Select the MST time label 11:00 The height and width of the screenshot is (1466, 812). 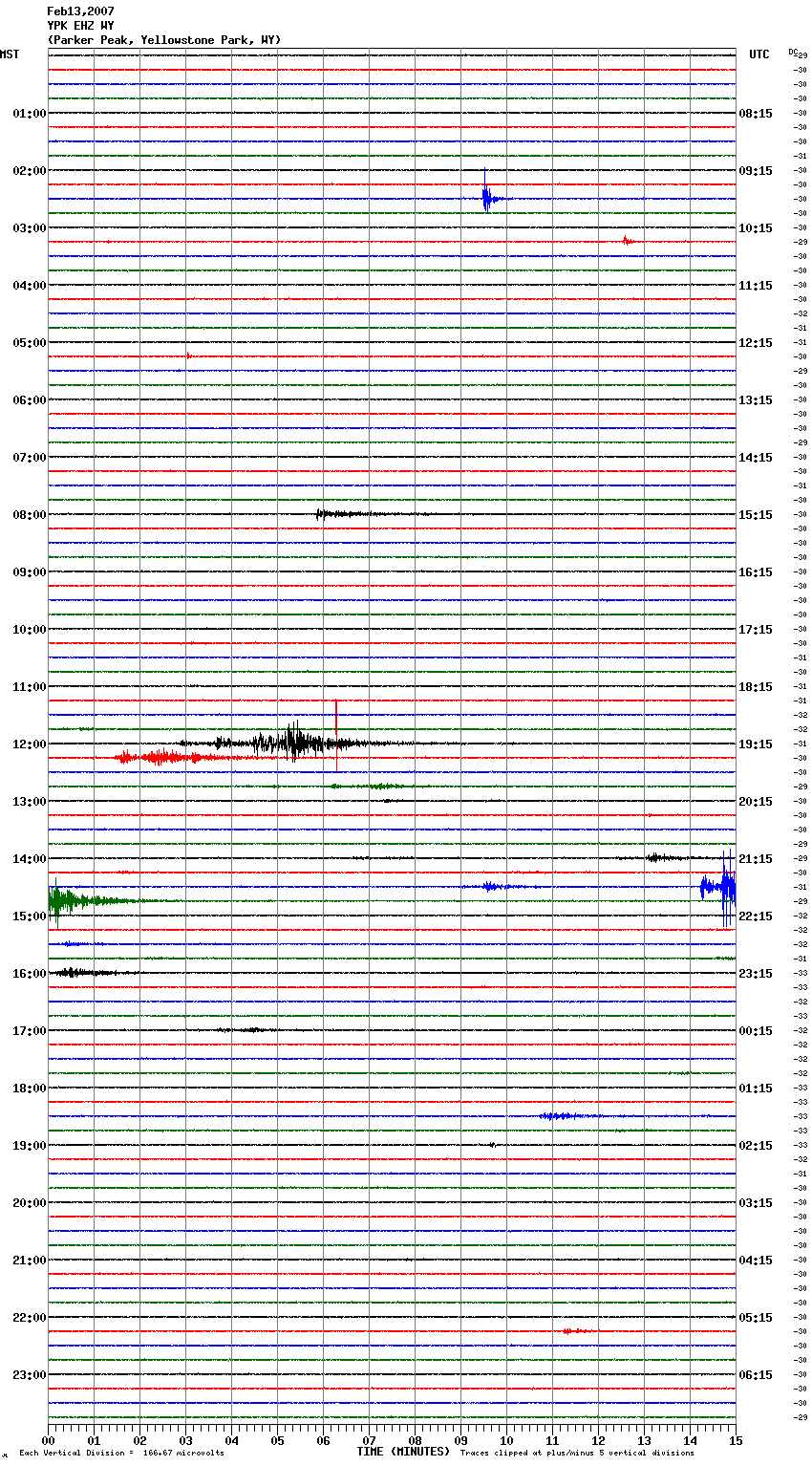(x=30, y=687)
